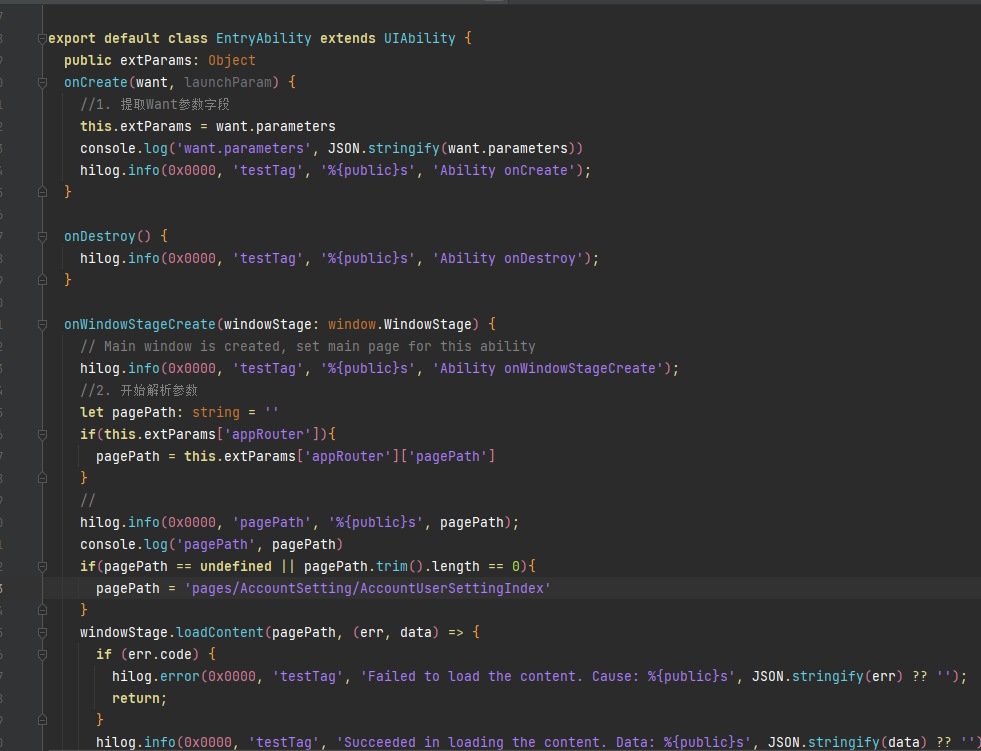Click the onDestroy method name declaration
The height and width of the screenshot is (751, 981).
[x=100, y=237]
